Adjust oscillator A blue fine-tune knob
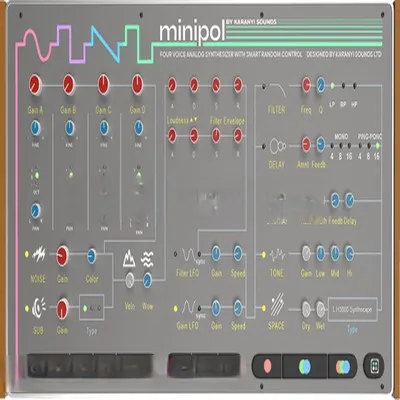The image size is (400, 400). pyautogui.click(x=35, y=128)
